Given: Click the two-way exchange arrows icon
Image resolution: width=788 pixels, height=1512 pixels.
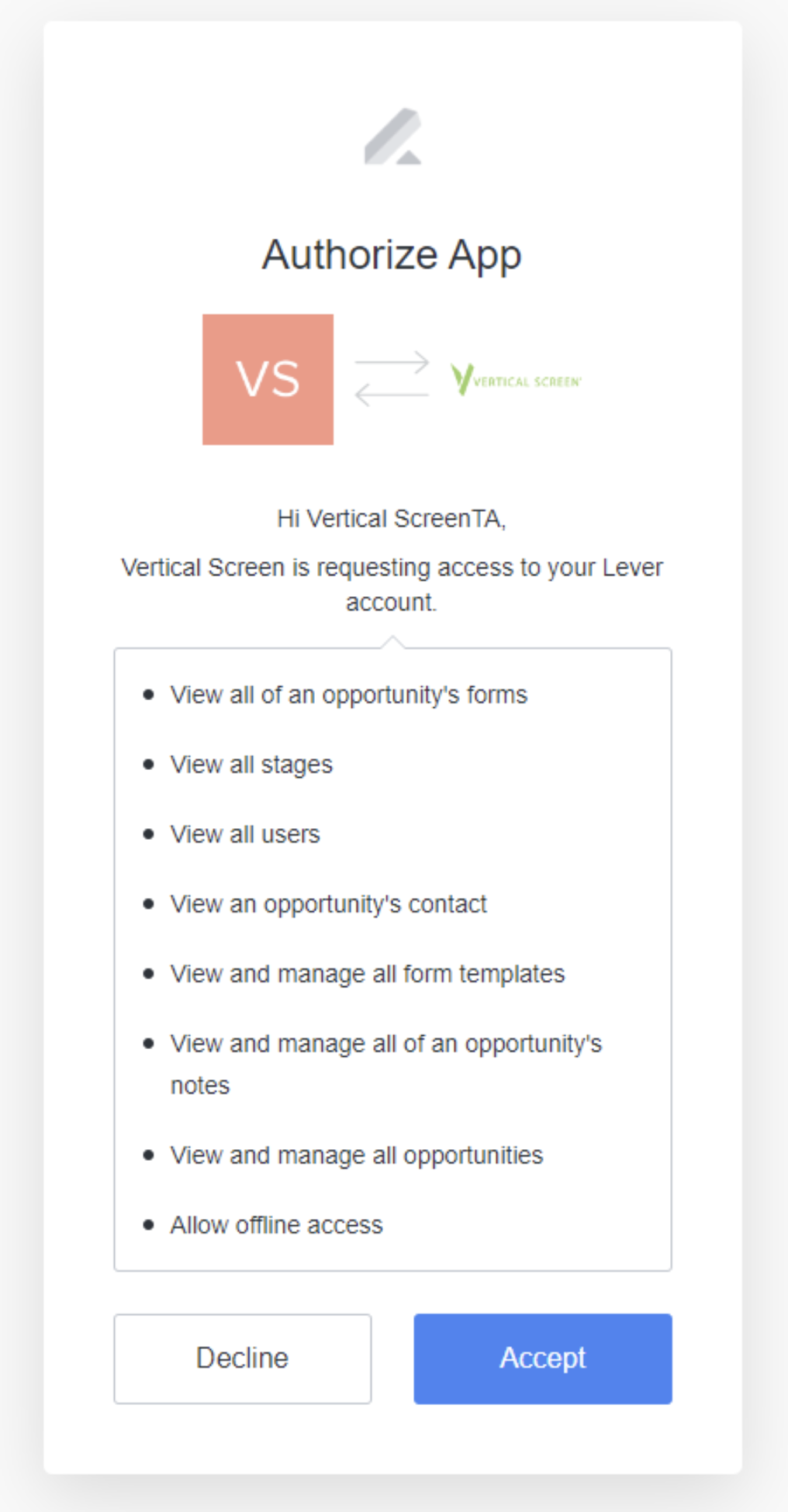Looking at the screenshot, I should click(x=392, y=379).
